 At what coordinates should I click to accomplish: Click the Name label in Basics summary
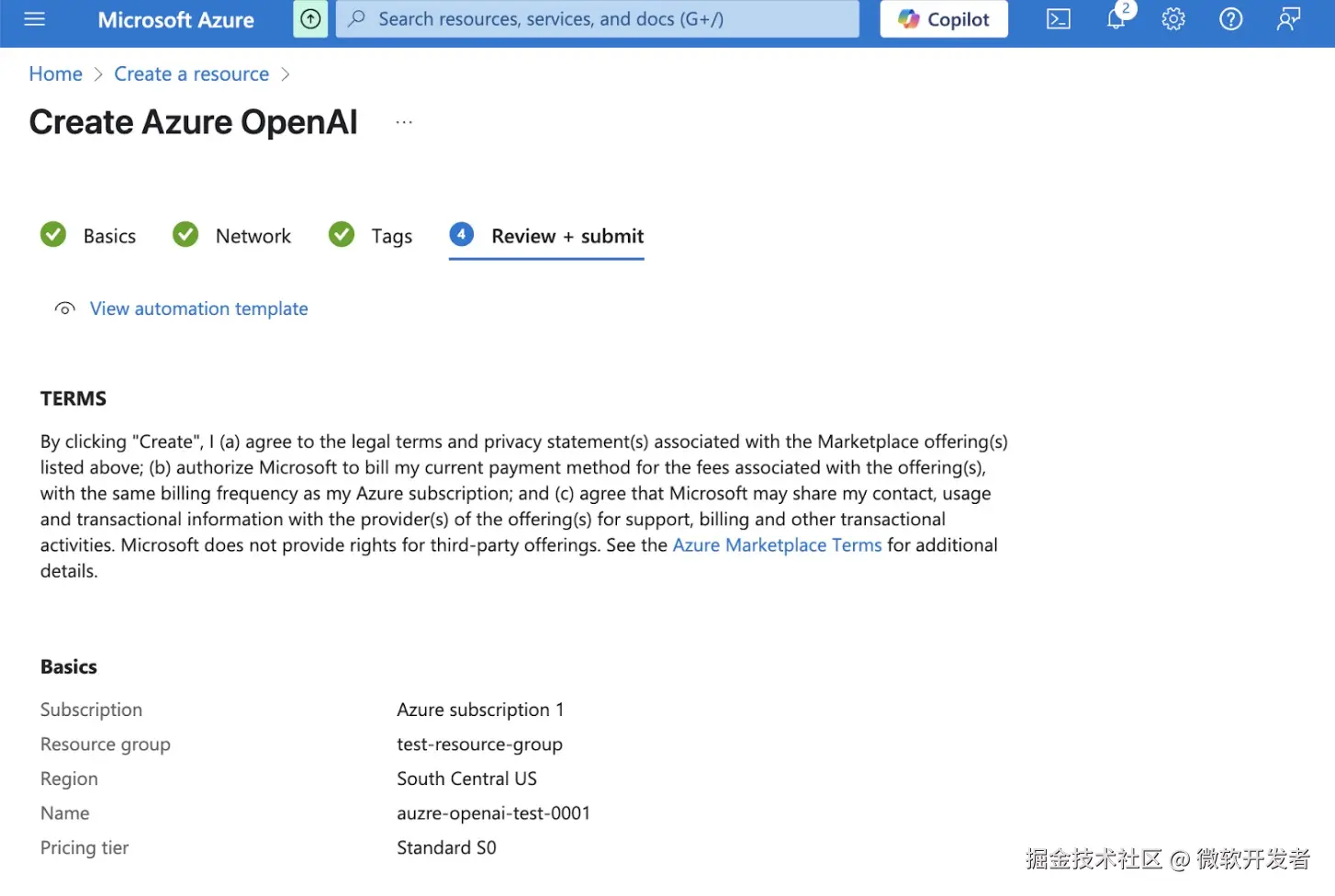click(x=64, y=813)
